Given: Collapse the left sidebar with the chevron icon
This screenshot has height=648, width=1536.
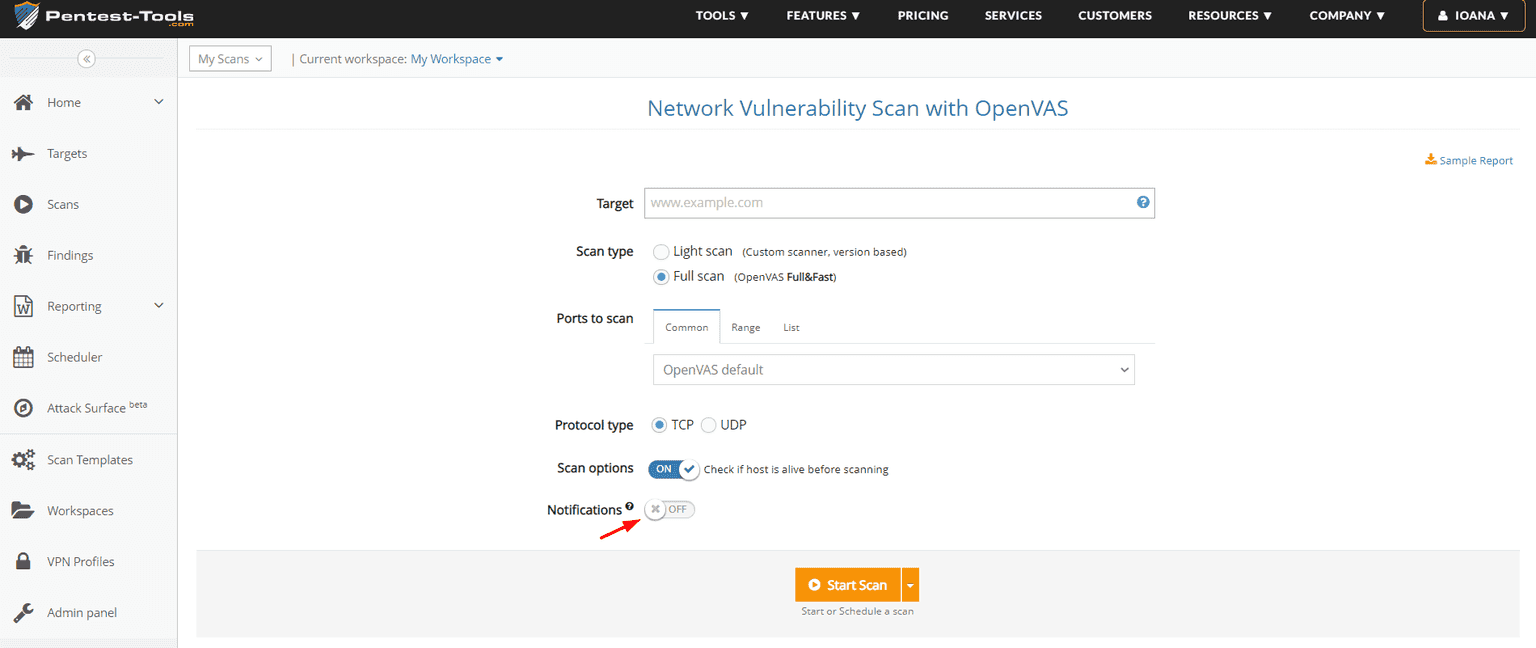Looking at the screenshot, I should pos(87,59).
